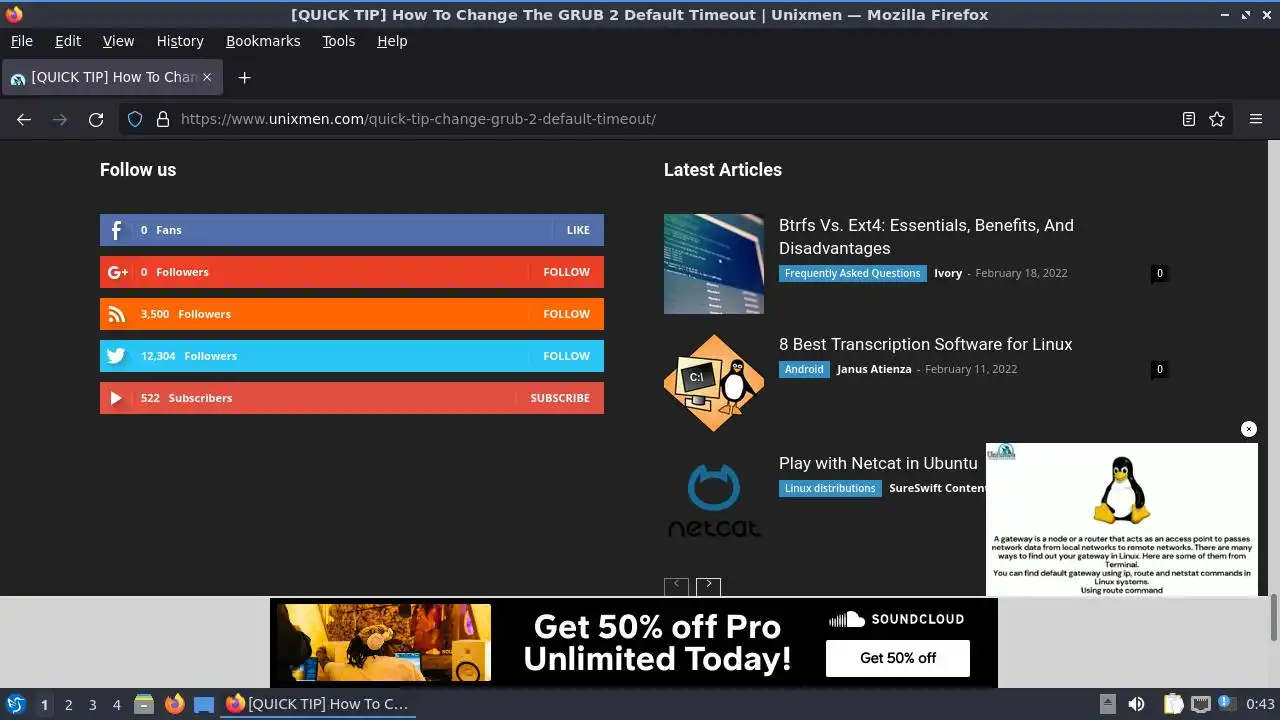The width and height of the screenshot is (1280, 720).
Task: Click the Android category tag
Action: click(x=804, y=369)
